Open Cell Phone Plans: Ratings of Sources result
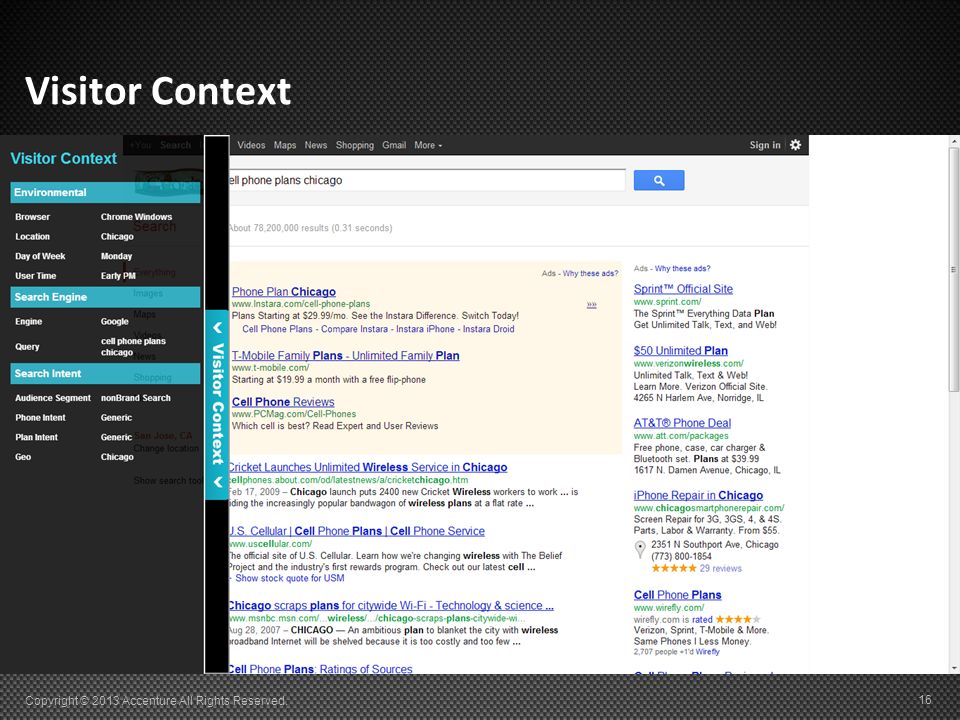The height and width of the screenshot is (720, 960). pos(320,669)
